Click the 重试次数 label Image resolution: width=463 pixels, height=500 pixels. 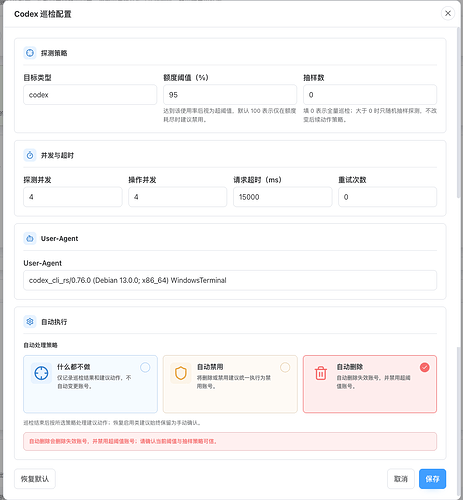coord(352,180)
